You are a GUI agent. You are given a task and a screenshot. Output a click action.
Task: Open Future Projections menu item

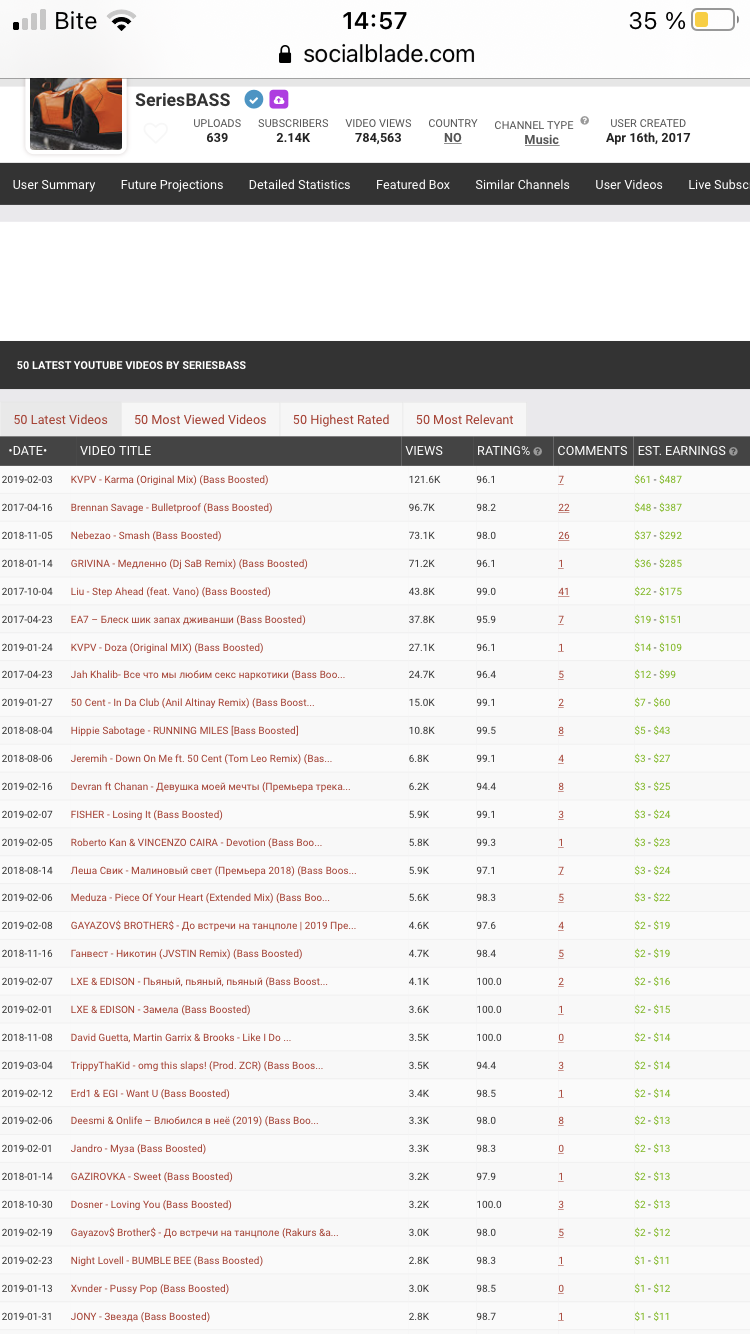(172, 185)
